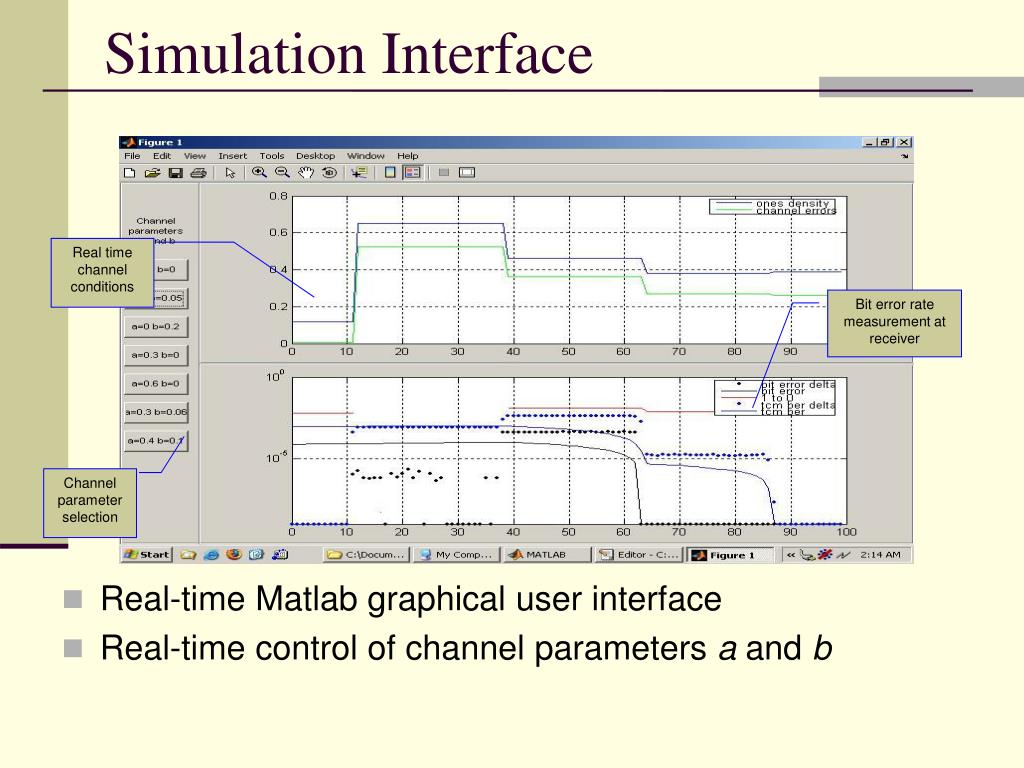Choose channel parameters a=0.4 b=0.1
The height and width of the screenshot is (768, 1024).
pos(156,441)
